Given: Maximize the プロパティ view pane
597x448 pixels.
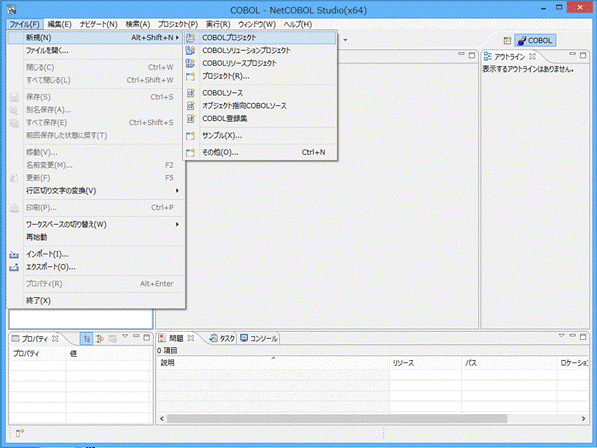Looking at the screenshot, I should tap(147, 337).
